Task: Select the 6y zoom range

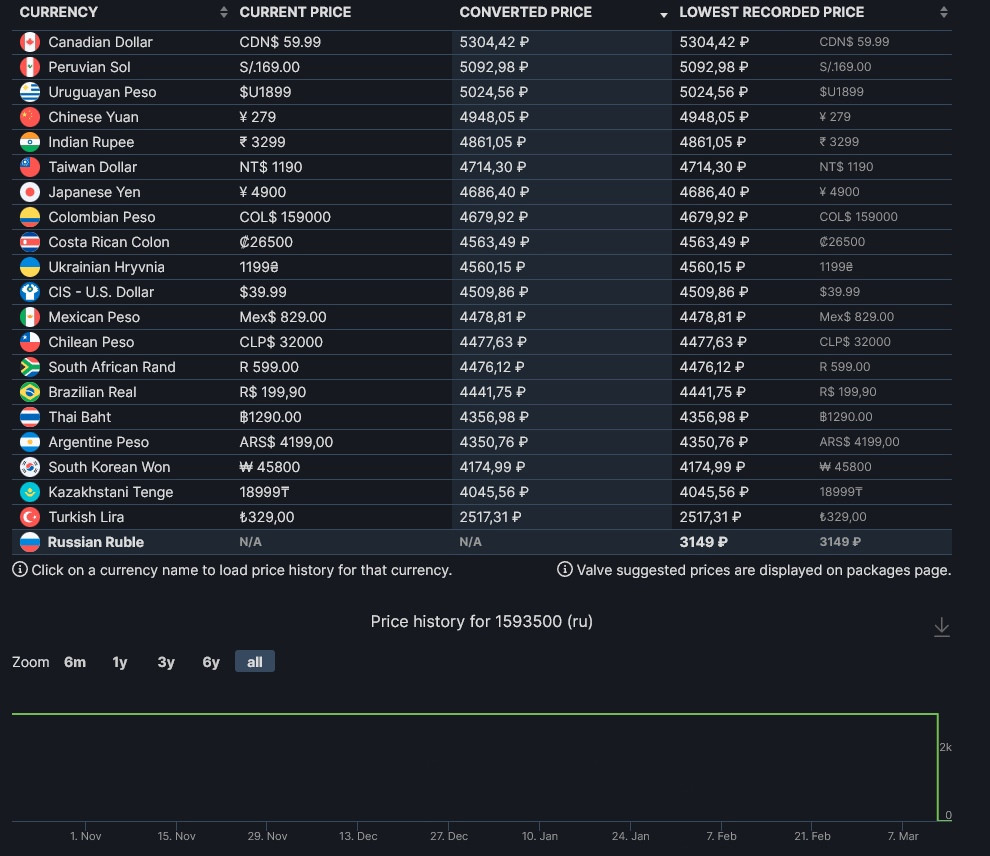Action: tap(211, 662)
